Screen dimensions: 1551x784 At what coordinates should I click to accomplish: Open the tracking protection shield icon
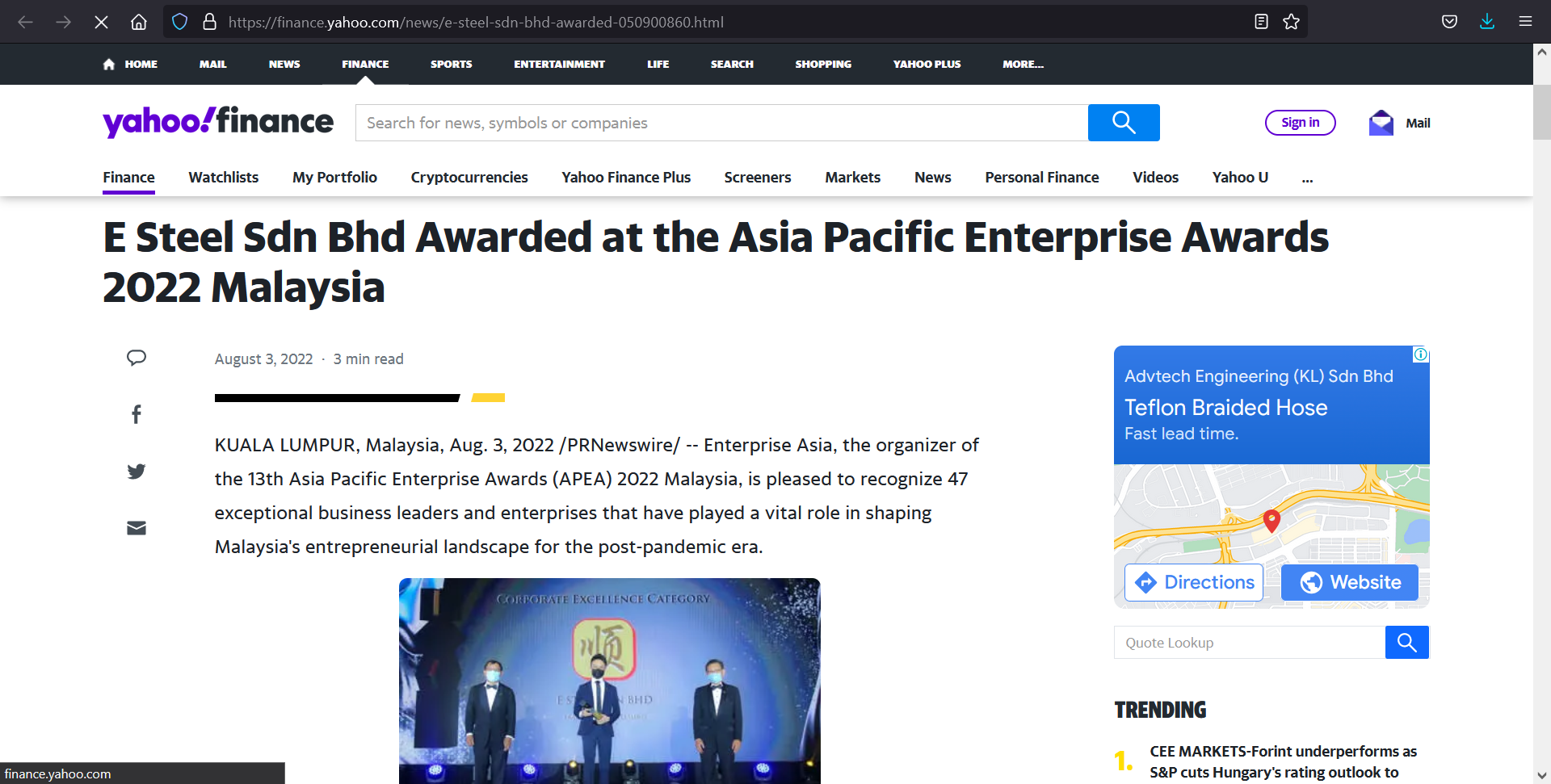[x=179, y=22]
